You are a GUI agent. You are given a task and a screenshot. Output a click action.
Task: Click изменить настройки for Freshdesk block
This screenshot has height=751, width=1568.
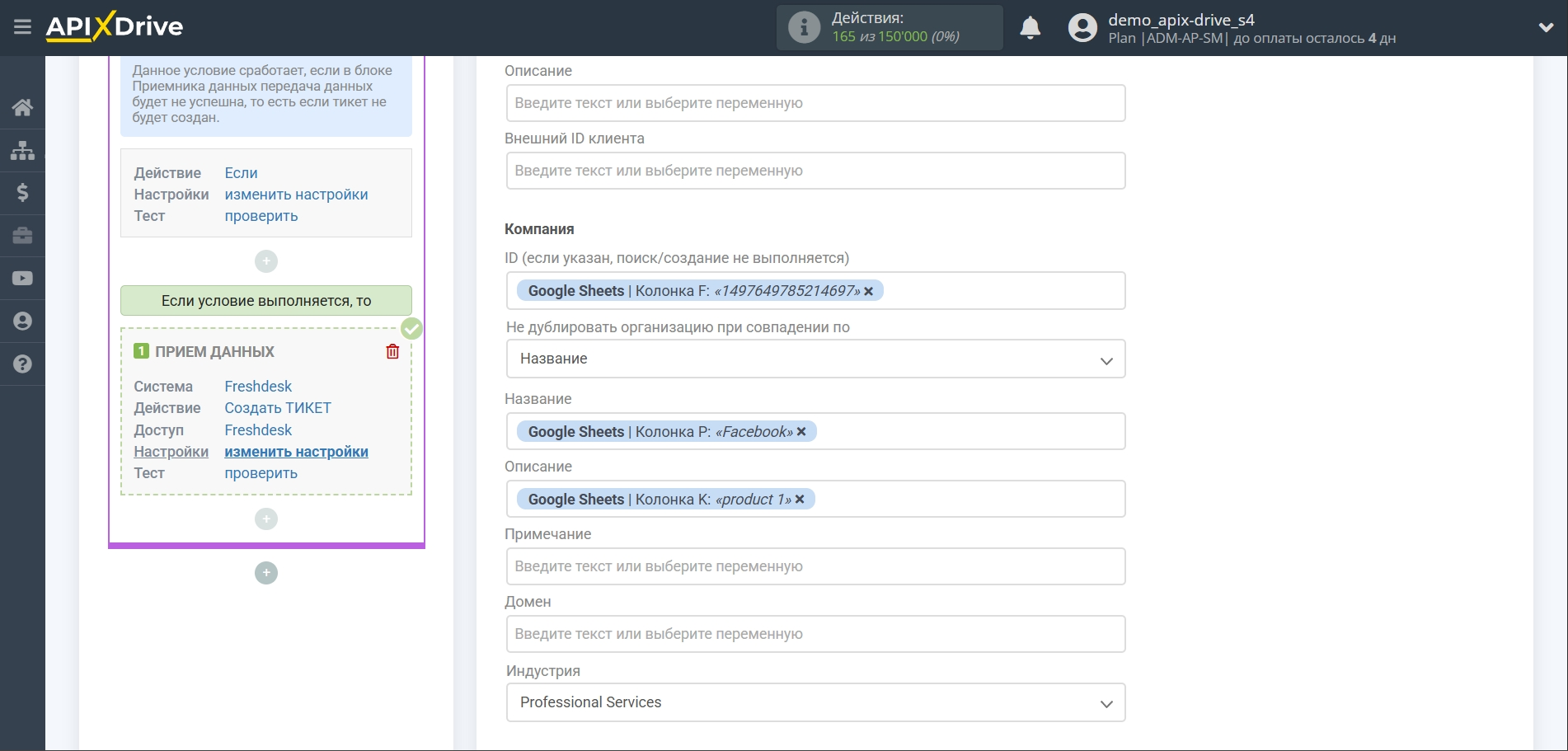point(296,452)
